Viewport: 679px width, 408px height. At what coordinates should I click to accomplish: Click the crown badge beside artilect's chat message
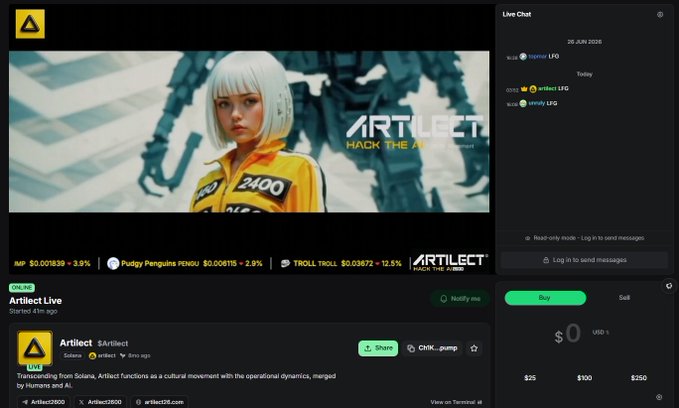(x=524, y=89)
